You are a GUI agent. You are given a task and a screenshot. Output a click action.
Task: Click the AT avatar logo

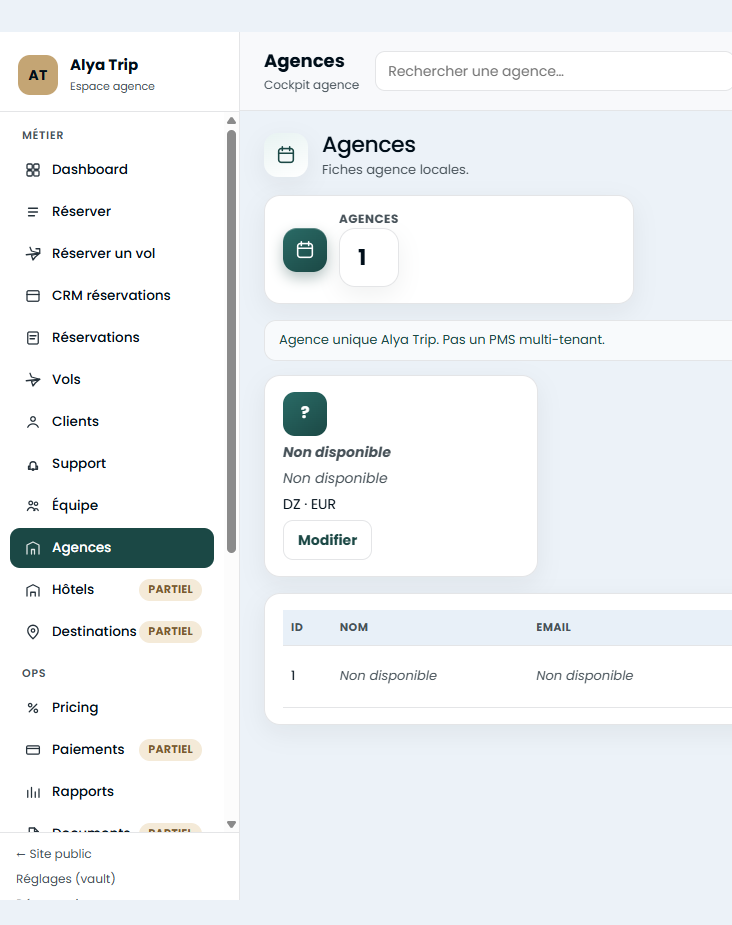pyautogui.click(x=38, y=75)
